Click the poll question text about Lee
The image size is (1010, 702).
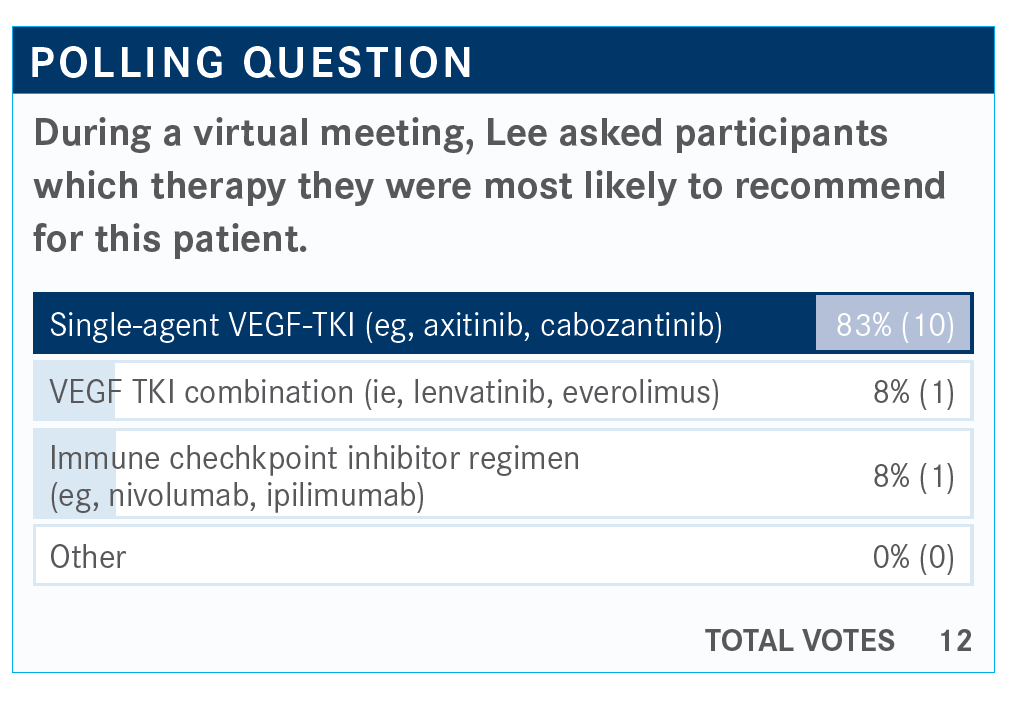tap(490, 186)
